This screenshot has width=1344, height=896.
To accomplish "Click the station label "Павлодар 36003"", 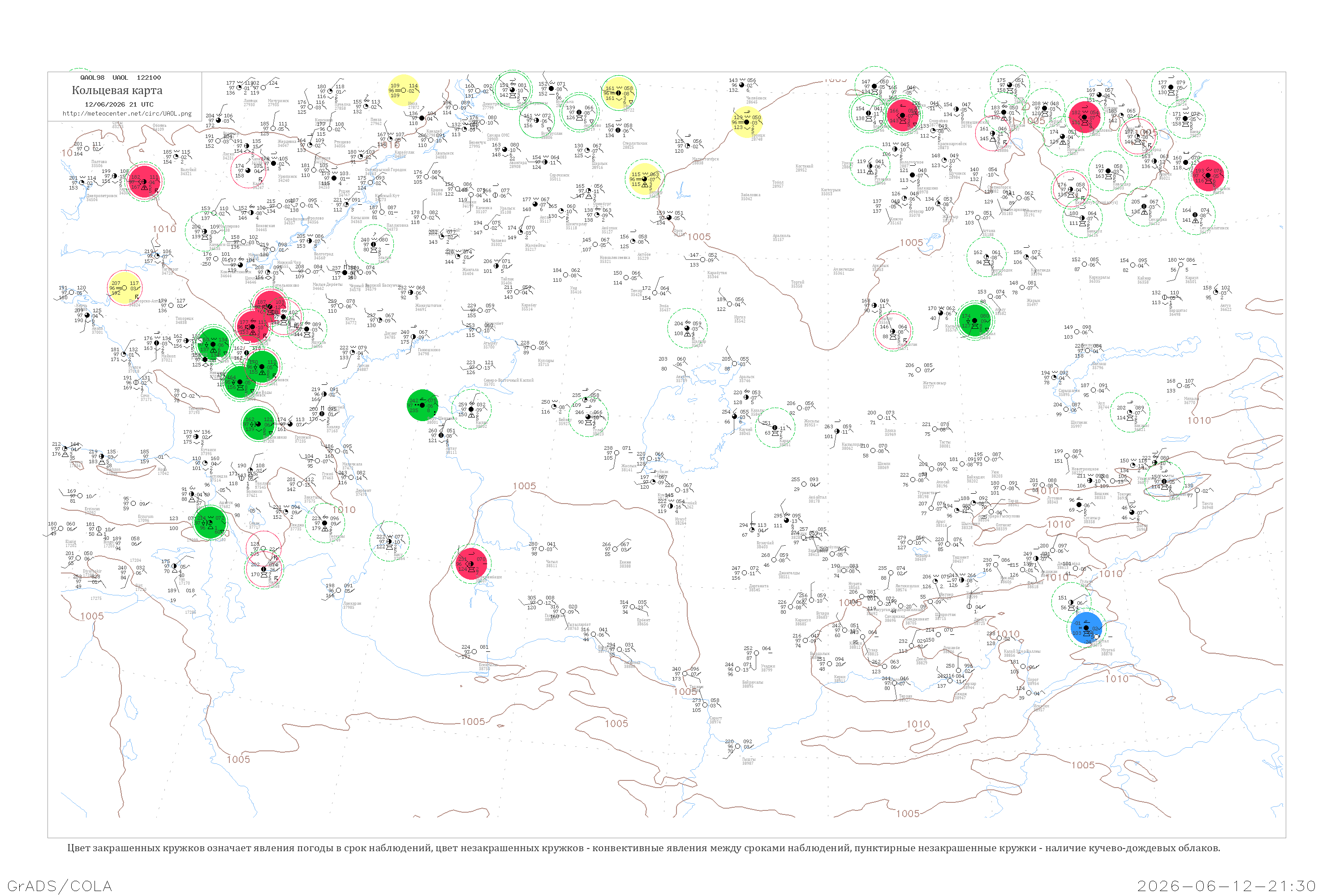I will pyautogui.click(x=1122, y=186).
